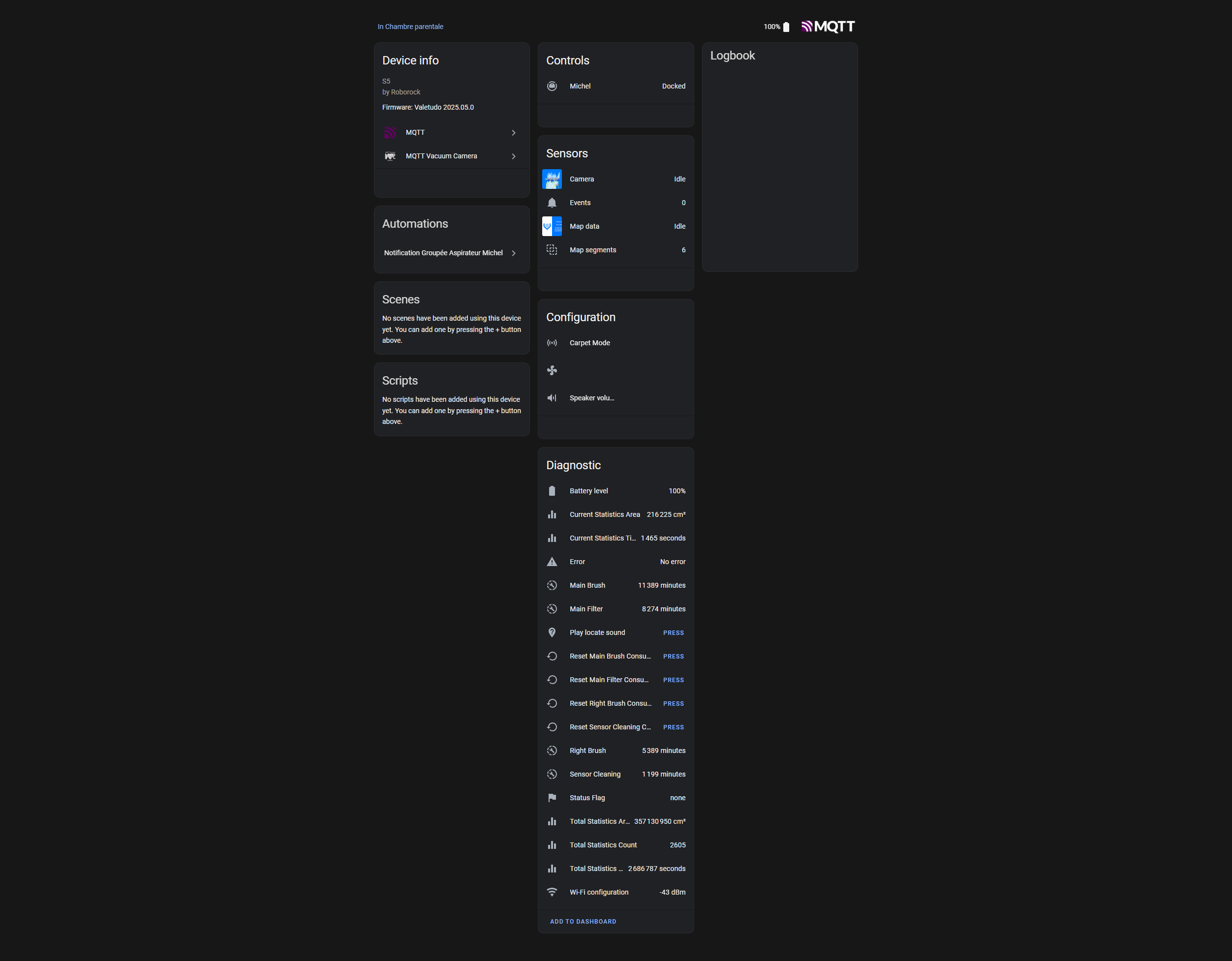Open the Map data thumbnail image
The image size is (1232, 961).
(552, 227)
